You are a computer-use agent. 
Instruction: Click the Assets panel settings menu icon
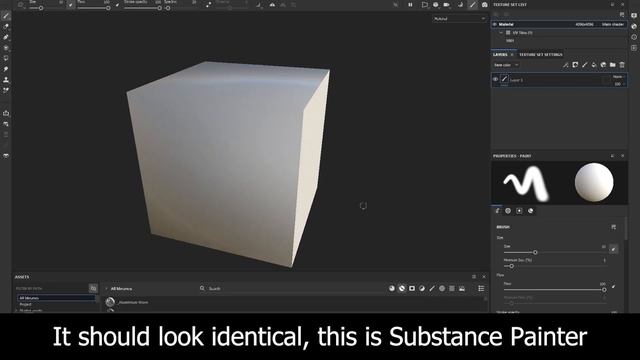coord(474,277)
